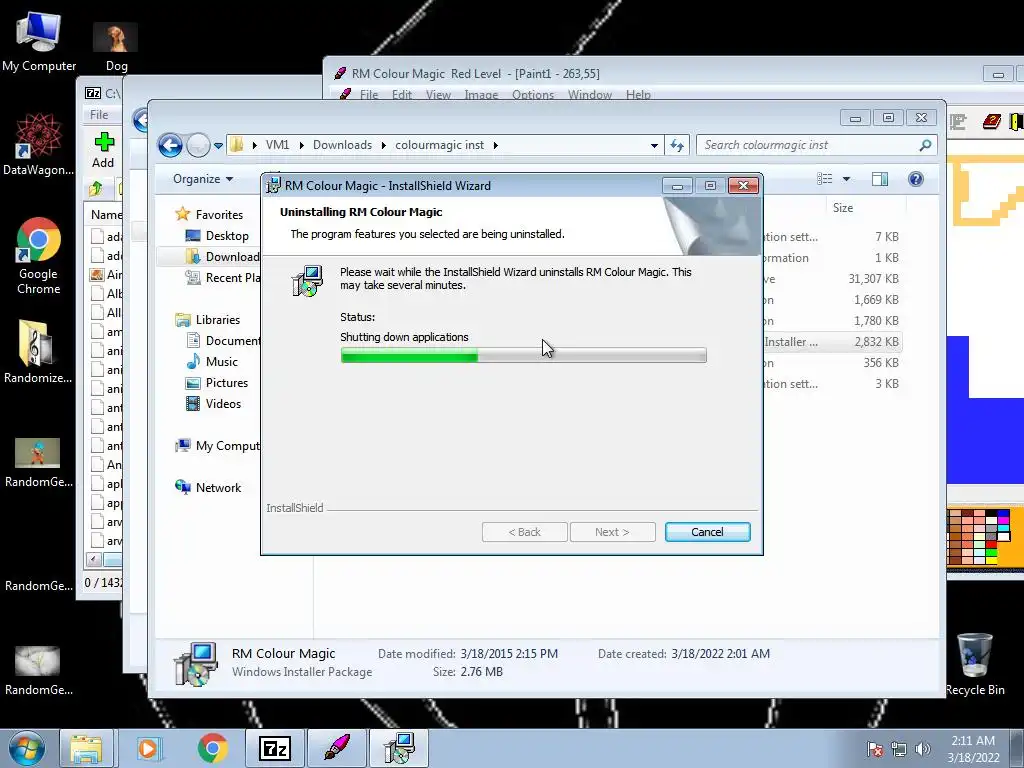Open the recent pages dropdown next to Forward
The width and height of the screenshot is (1024, 768).
coord(218,146)
